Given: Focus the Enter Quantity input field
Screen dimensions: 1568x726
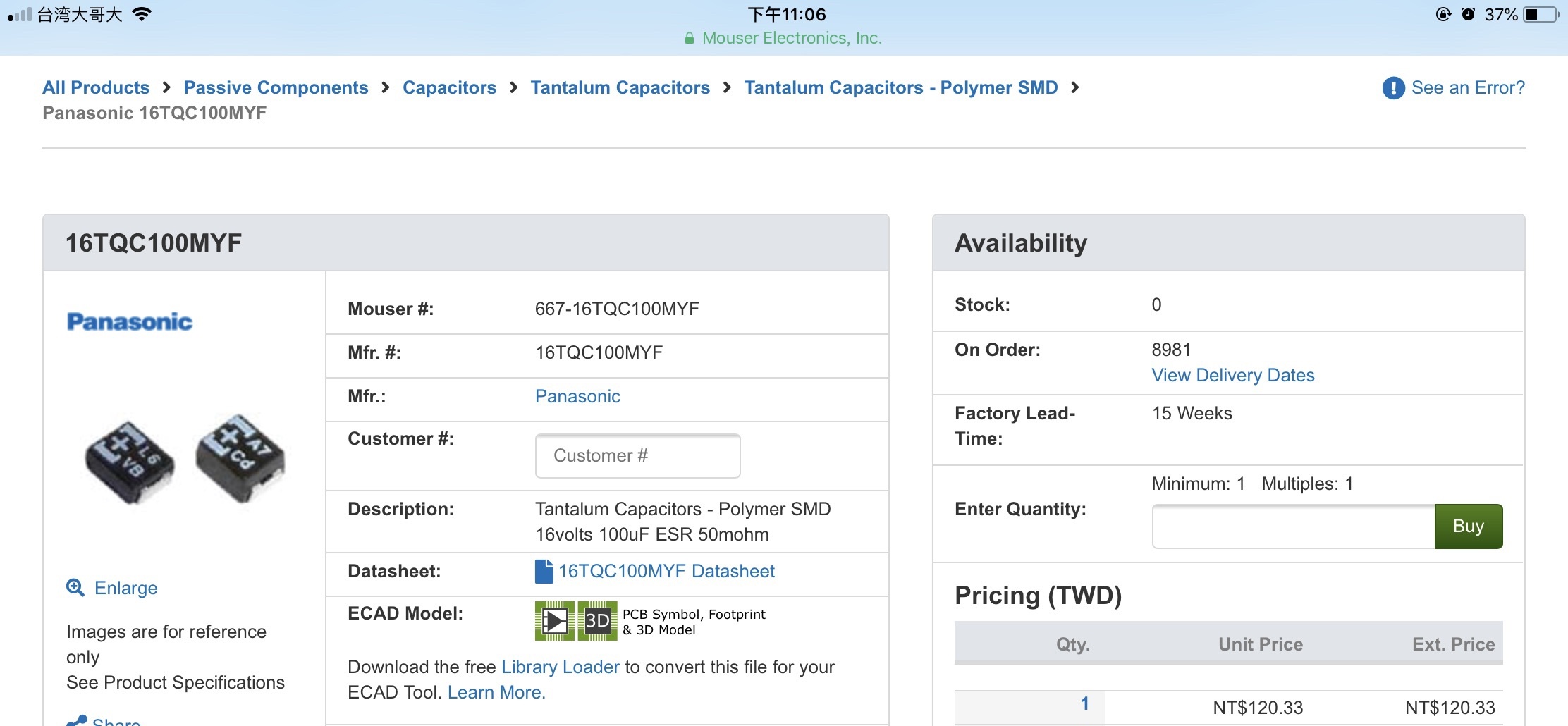Looking at the screenshot, I should (1293, 526).
